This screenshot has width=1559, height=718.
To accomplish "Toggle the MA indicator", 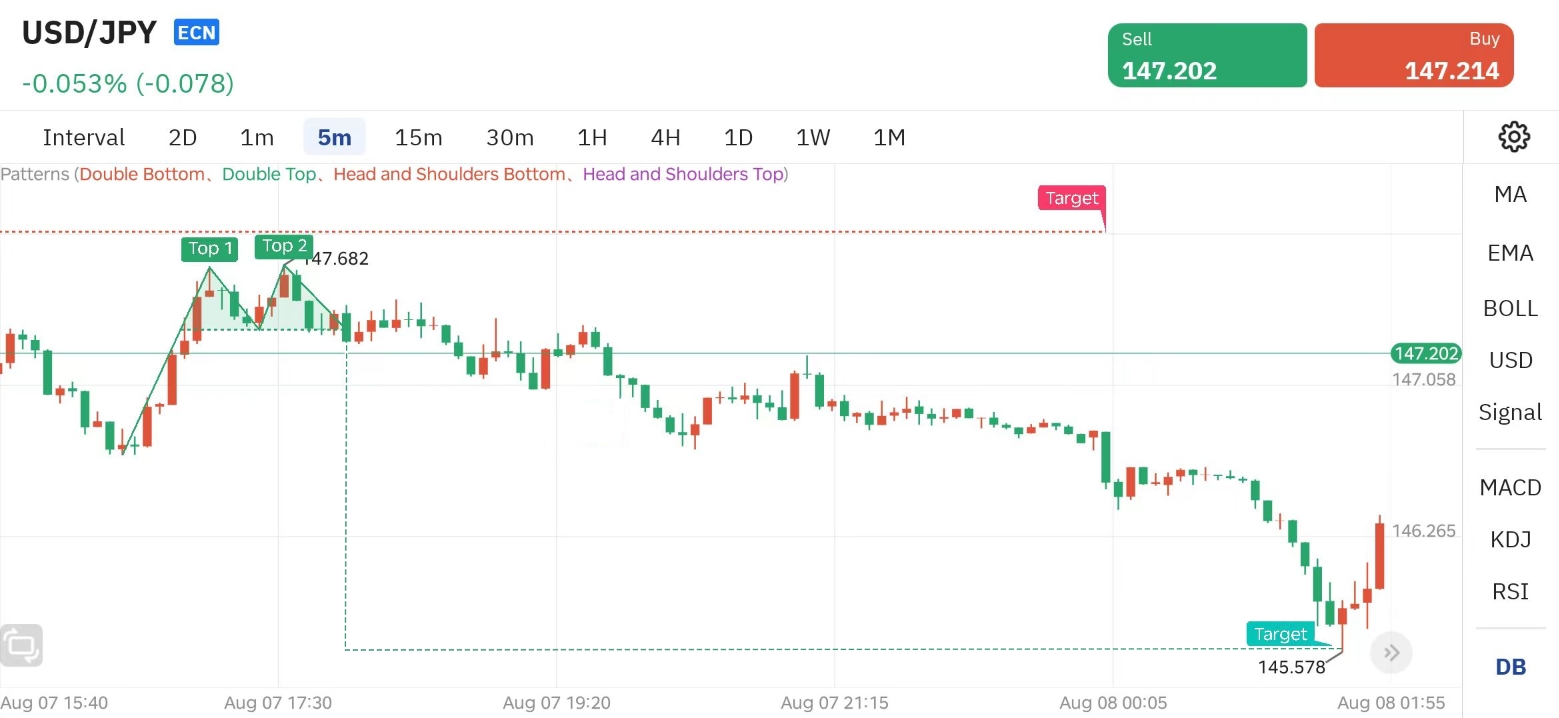I will coord(1510,195).
